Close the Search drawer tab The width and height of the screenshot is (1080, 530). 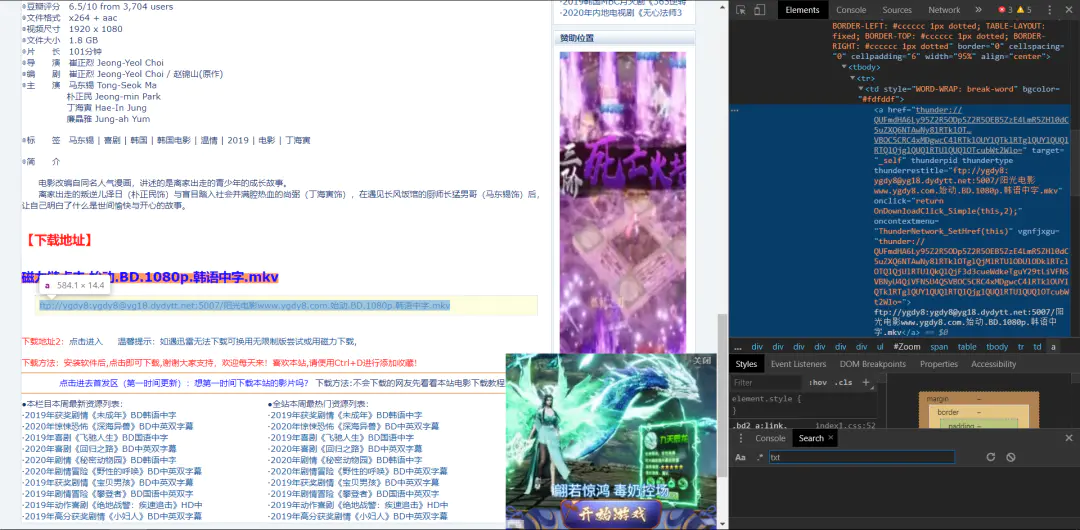click(x=831, y=437)
